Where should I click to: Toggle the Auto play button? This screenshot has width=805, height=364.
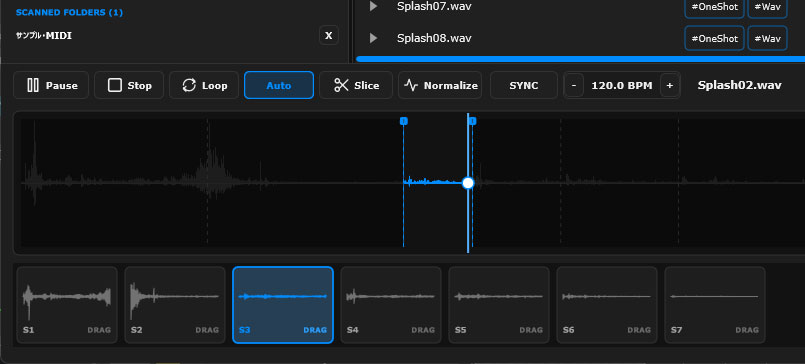click(279, 85)
